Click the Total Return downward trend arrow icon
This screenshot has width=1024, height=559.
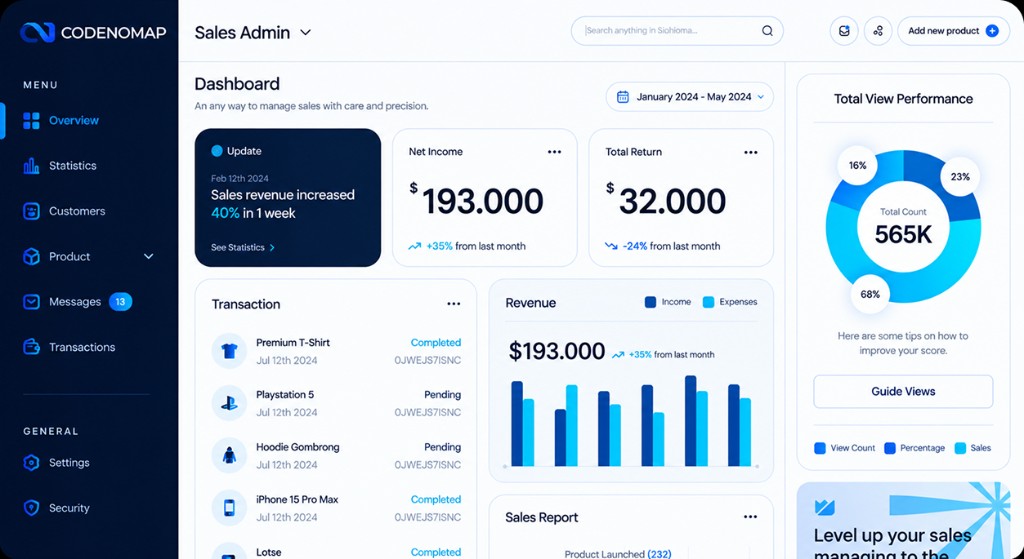(611, 246)
